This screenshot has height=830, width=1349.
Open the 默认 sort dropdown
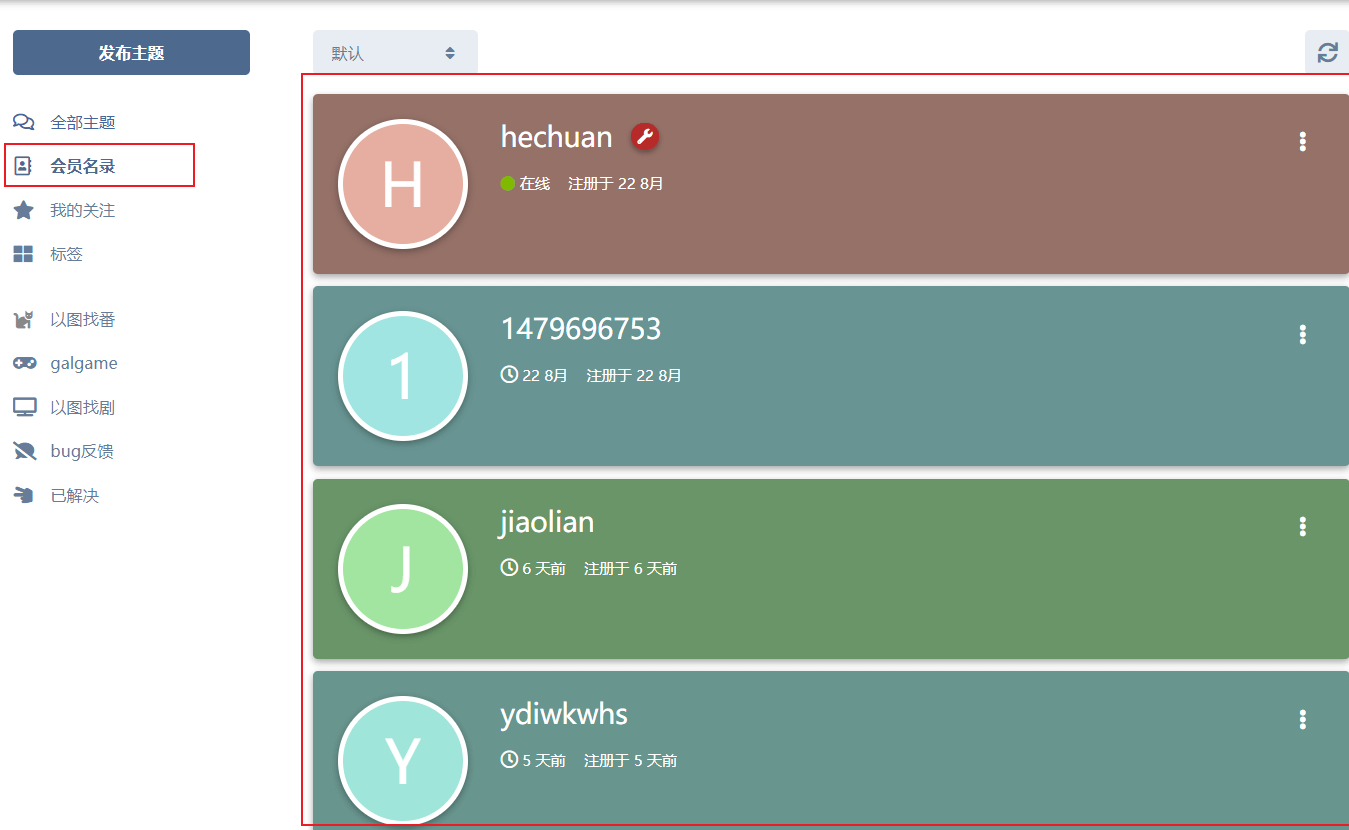[395, 53]
